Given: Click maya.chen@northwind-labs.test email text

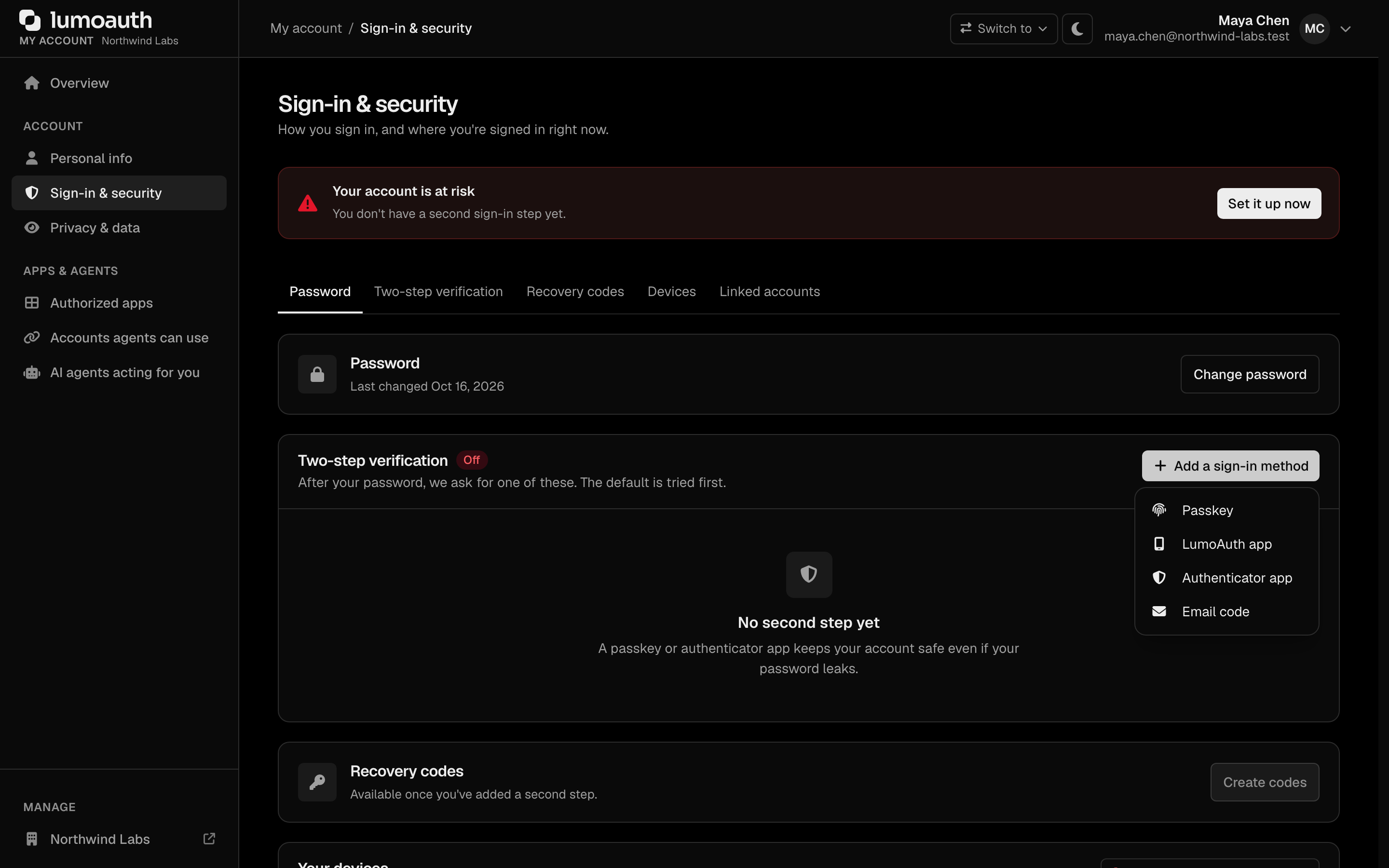Looking at the screenshot, I should coord(1197,37).
